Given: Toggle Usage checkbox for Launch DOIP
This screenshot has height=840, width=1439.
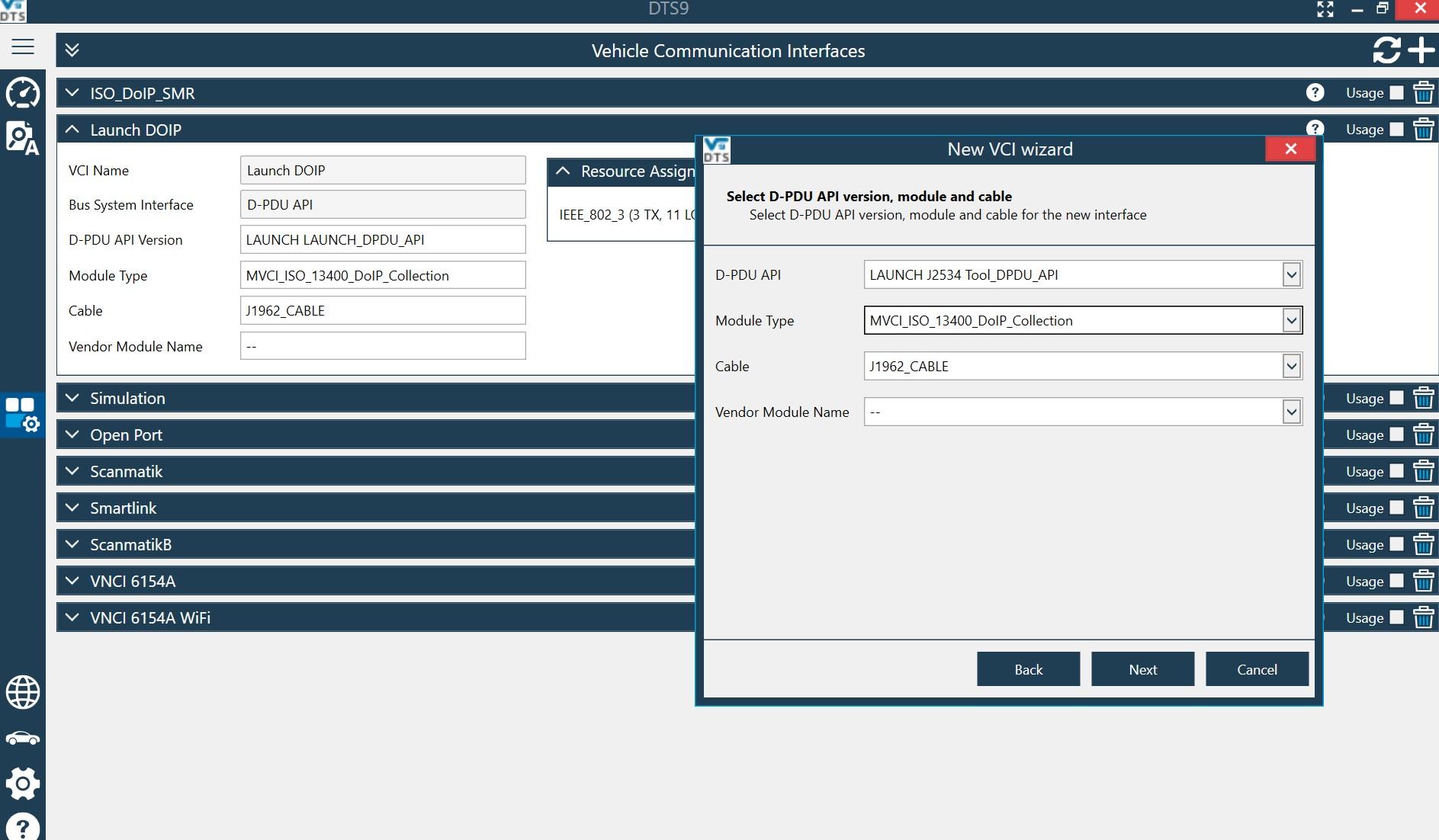Looking at the screenshot, I should (1396, 130).
